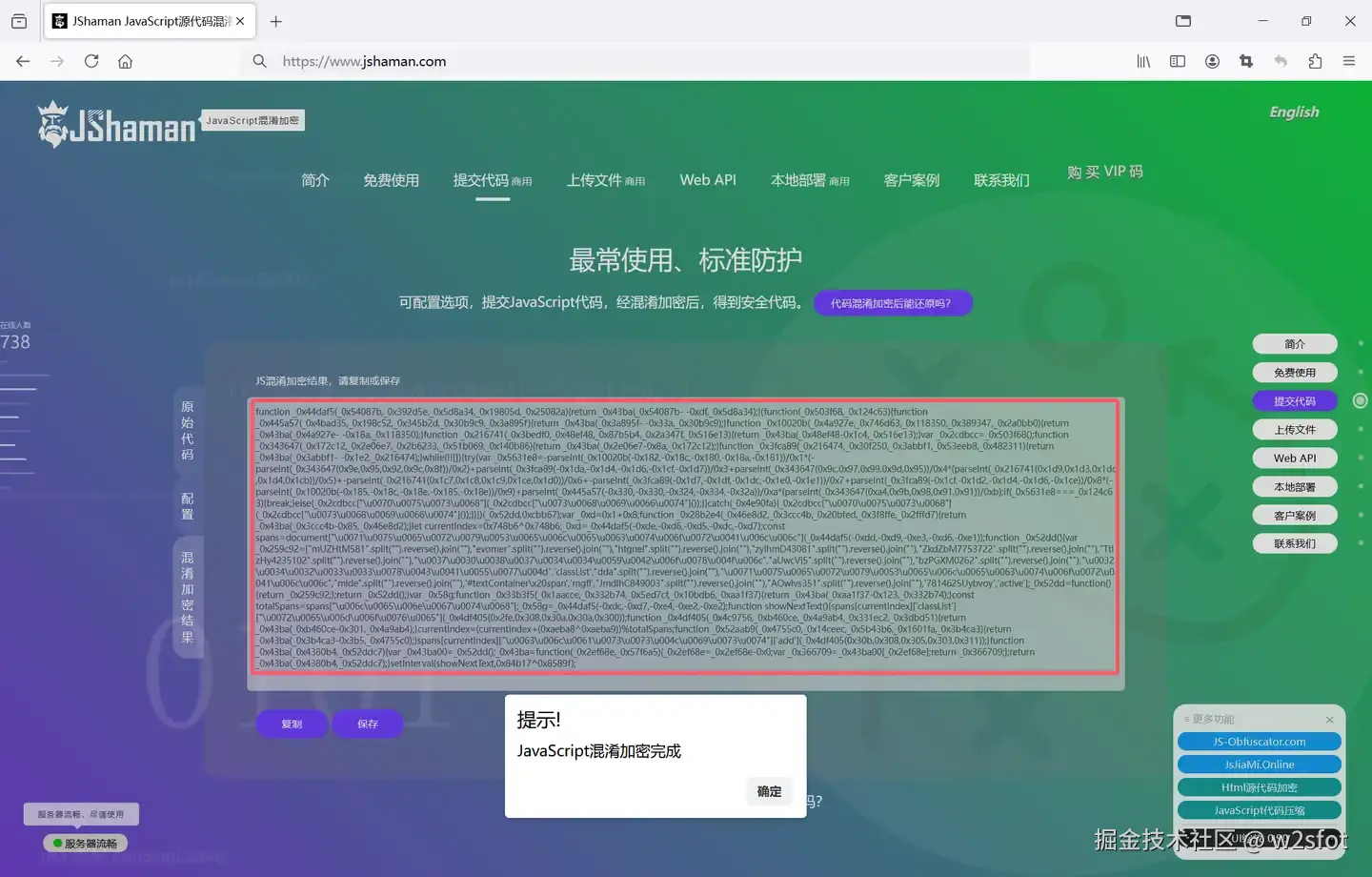This screenshot has height=877, width=1372.
Task: Jump to 客户案例 in right side menu
Action: coord(1295,516)
